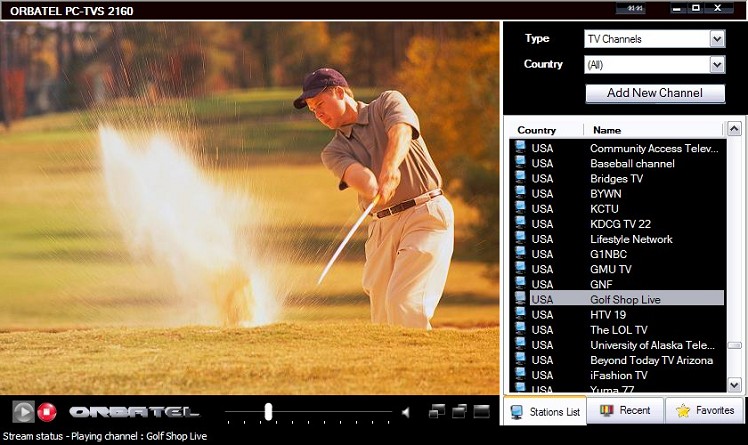Close the ORBATEL PC-TVS window
748x445 pixels.
pyautogui.click(x=717, y=8)
